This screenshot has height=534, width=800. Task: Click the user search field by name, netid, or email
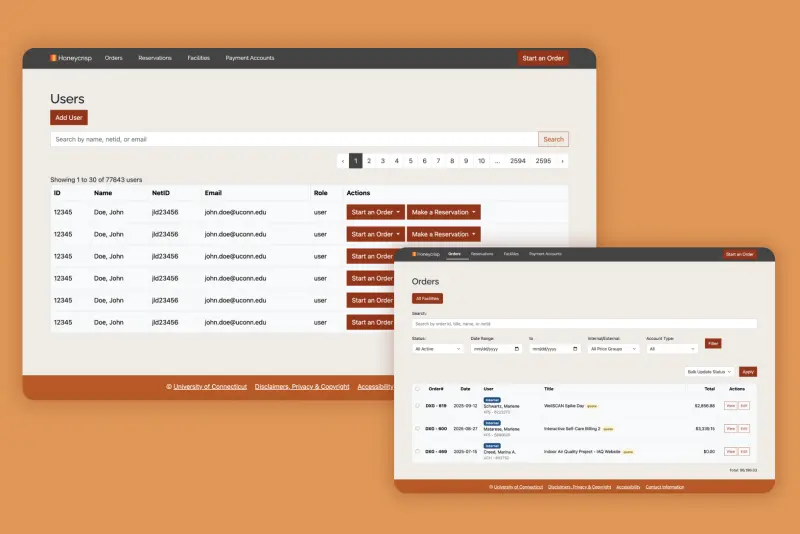click(294, 139)
